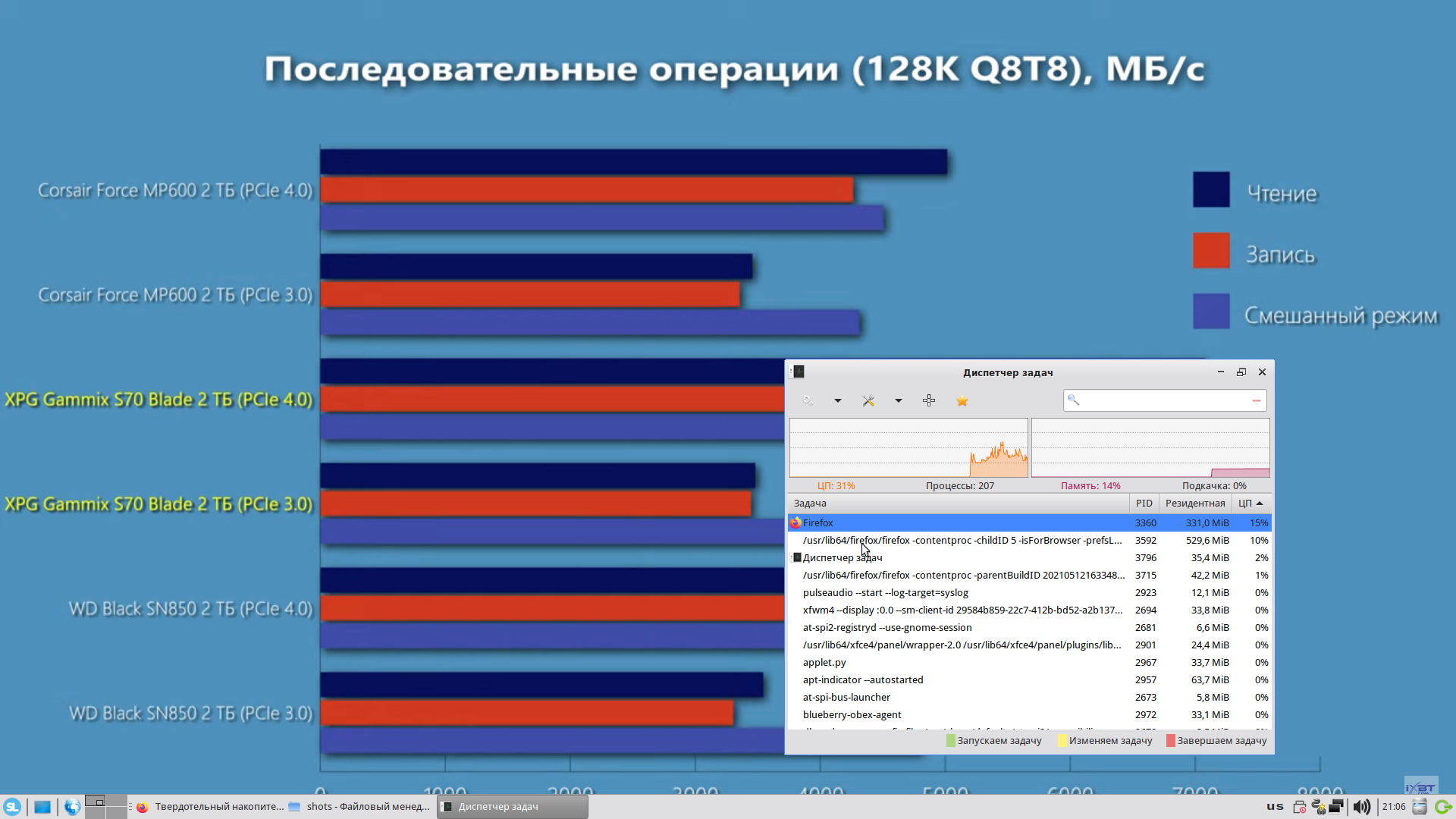The height and width of the screenshot is (819, 1456).
Task: Click the crosshair identify-window icon
Action: (929, 400)
